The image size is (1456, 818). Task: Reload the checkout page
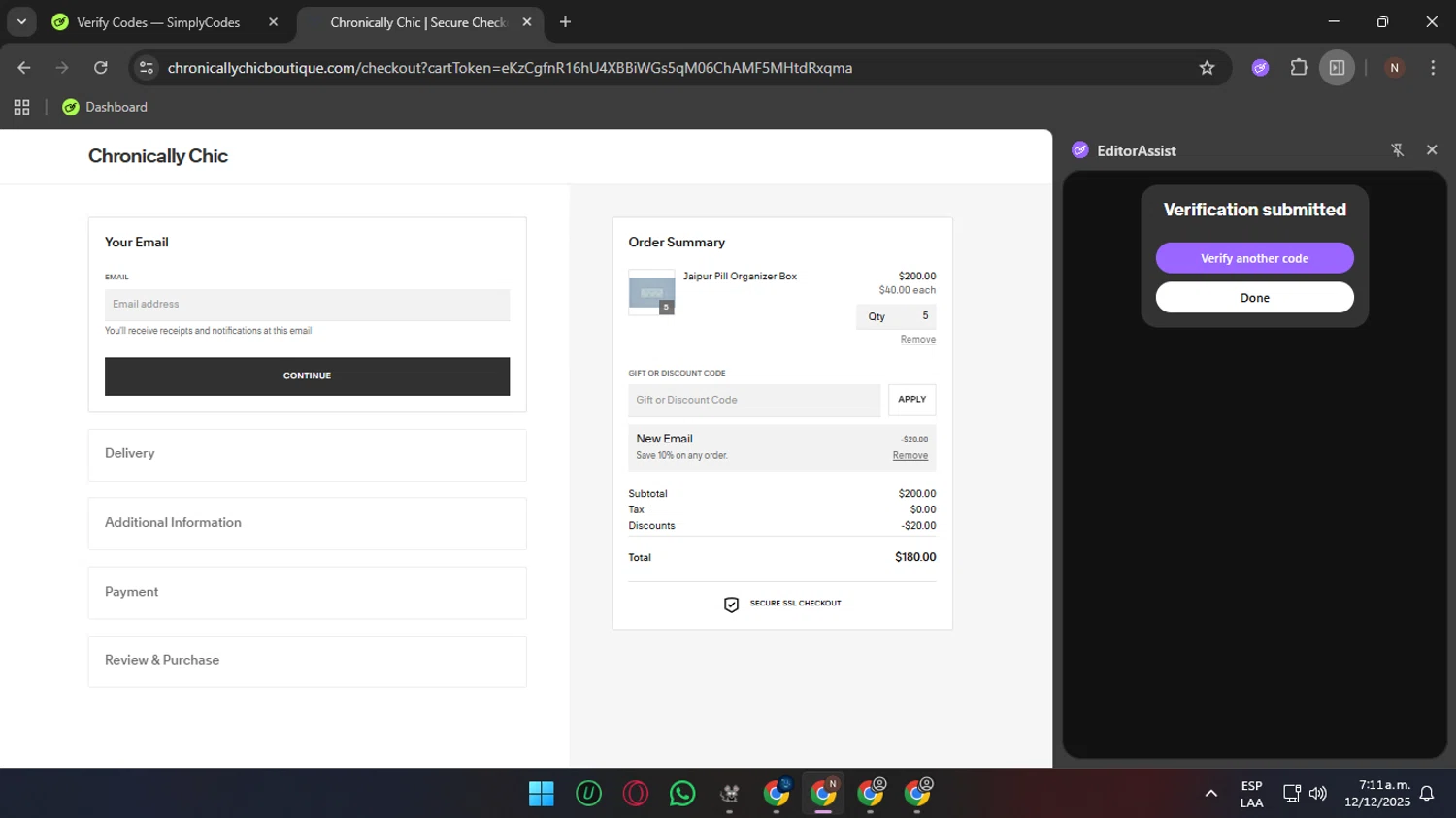click(x=101, y=68)
